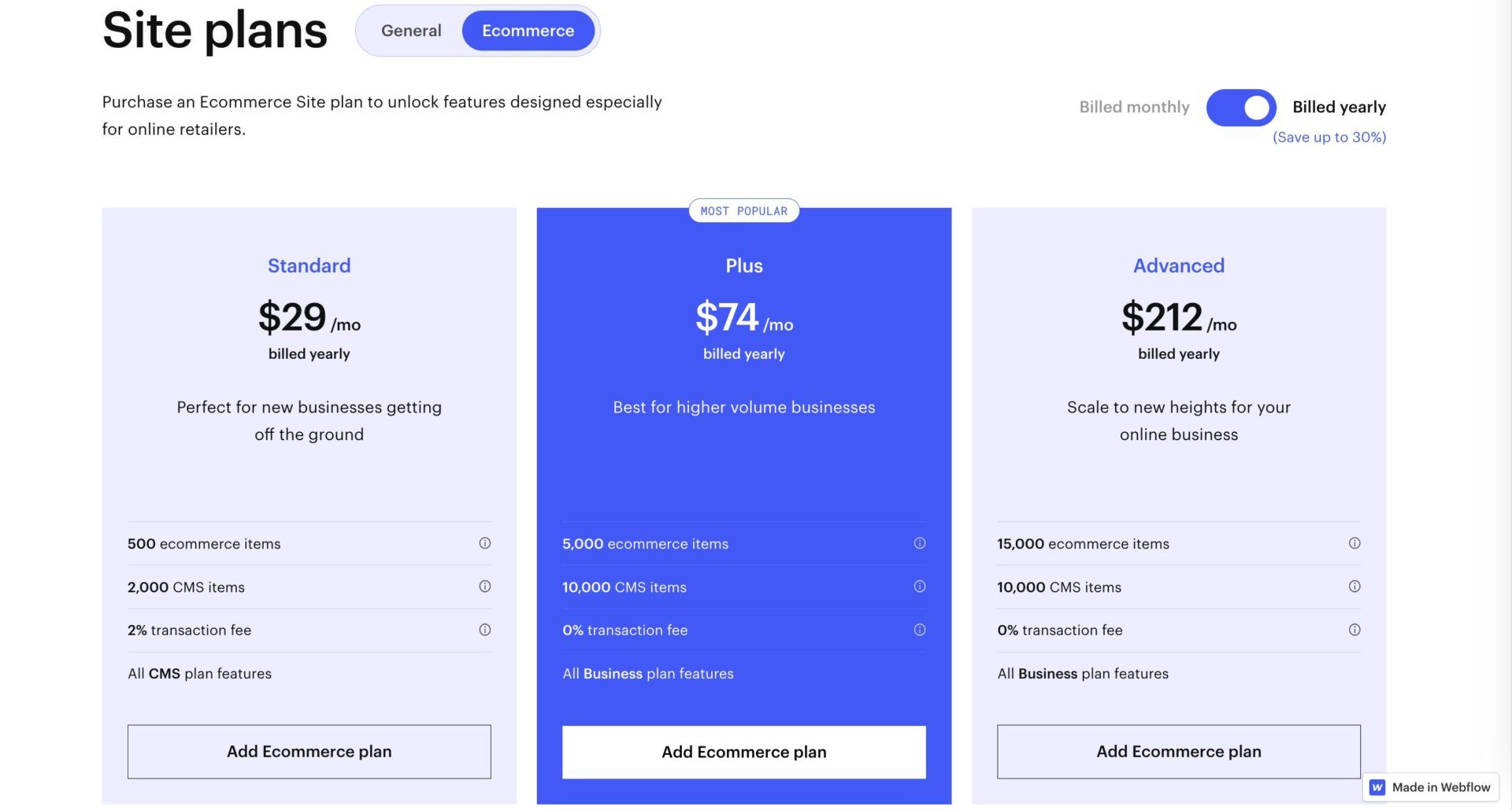
Task: Show info for Advanced 10,000 CMS items
Action: (x=1354, y=586)
